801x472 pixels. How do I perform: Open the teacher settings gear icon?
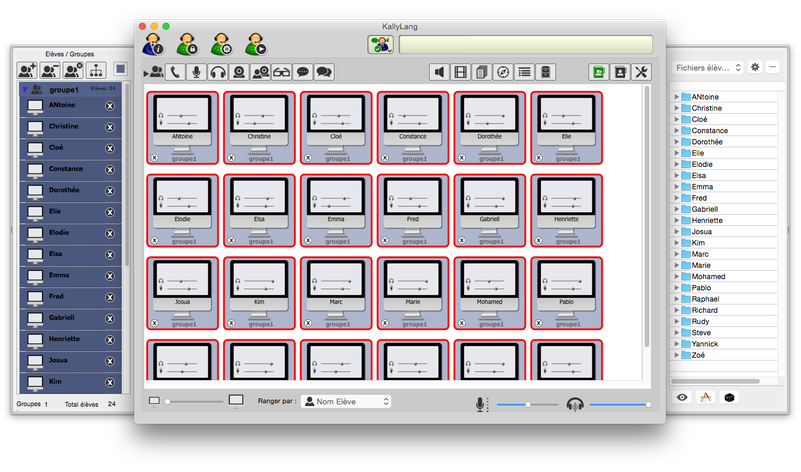pyautogui.click(x=221, y=44)
